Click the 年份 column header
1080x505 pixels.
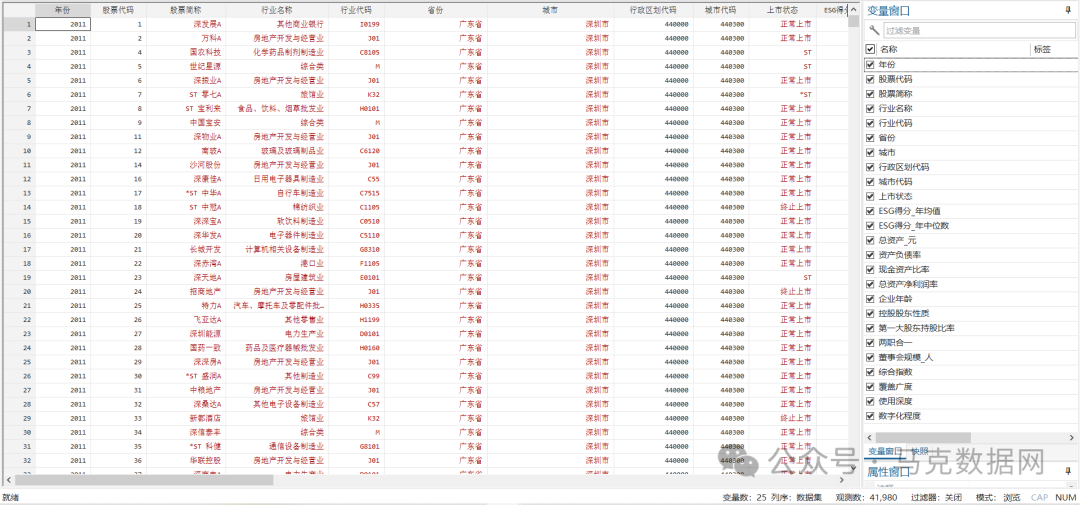(x=63, y=10)
